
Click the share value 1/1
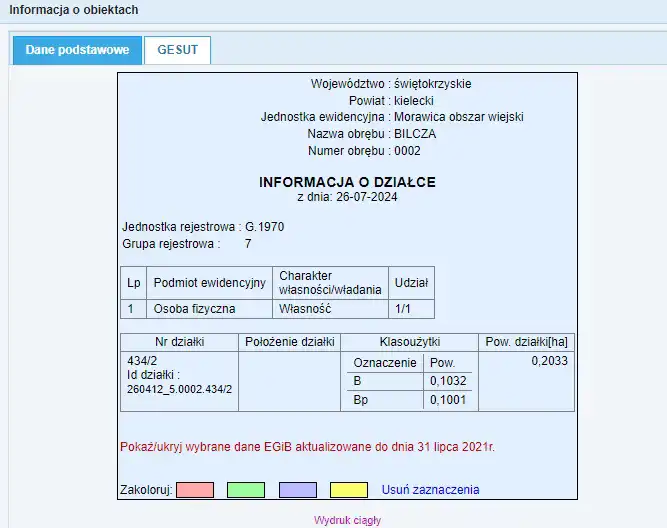(x=402, y=308)
